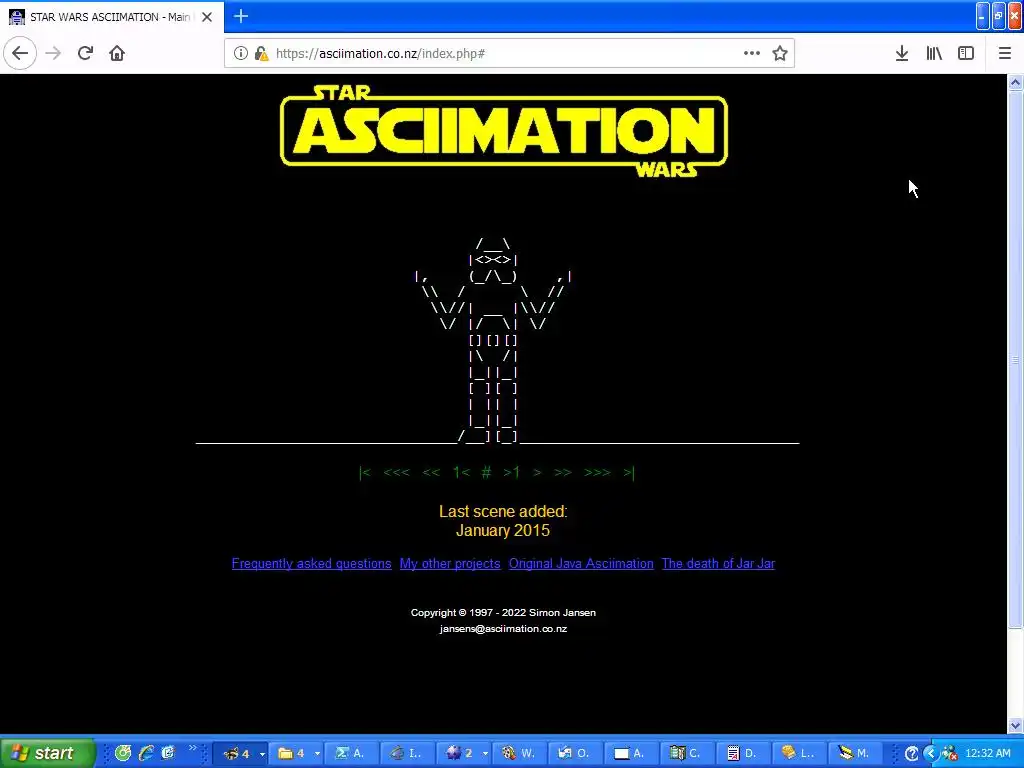The height and width of the screenshot is (768, 1024).
Task: Switch to taskbar item labeled O.
Action: tap(574, 754)
